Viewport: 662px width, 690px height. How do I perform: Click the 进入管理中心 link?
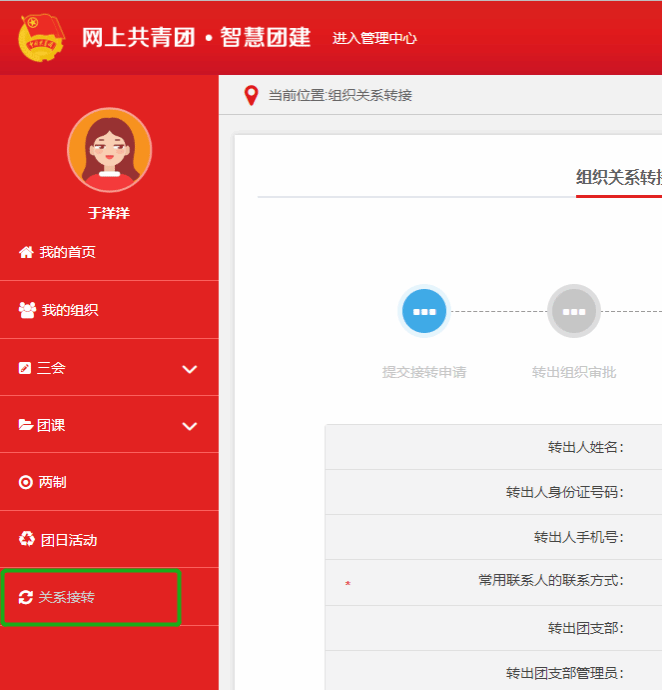click(374, 39)
